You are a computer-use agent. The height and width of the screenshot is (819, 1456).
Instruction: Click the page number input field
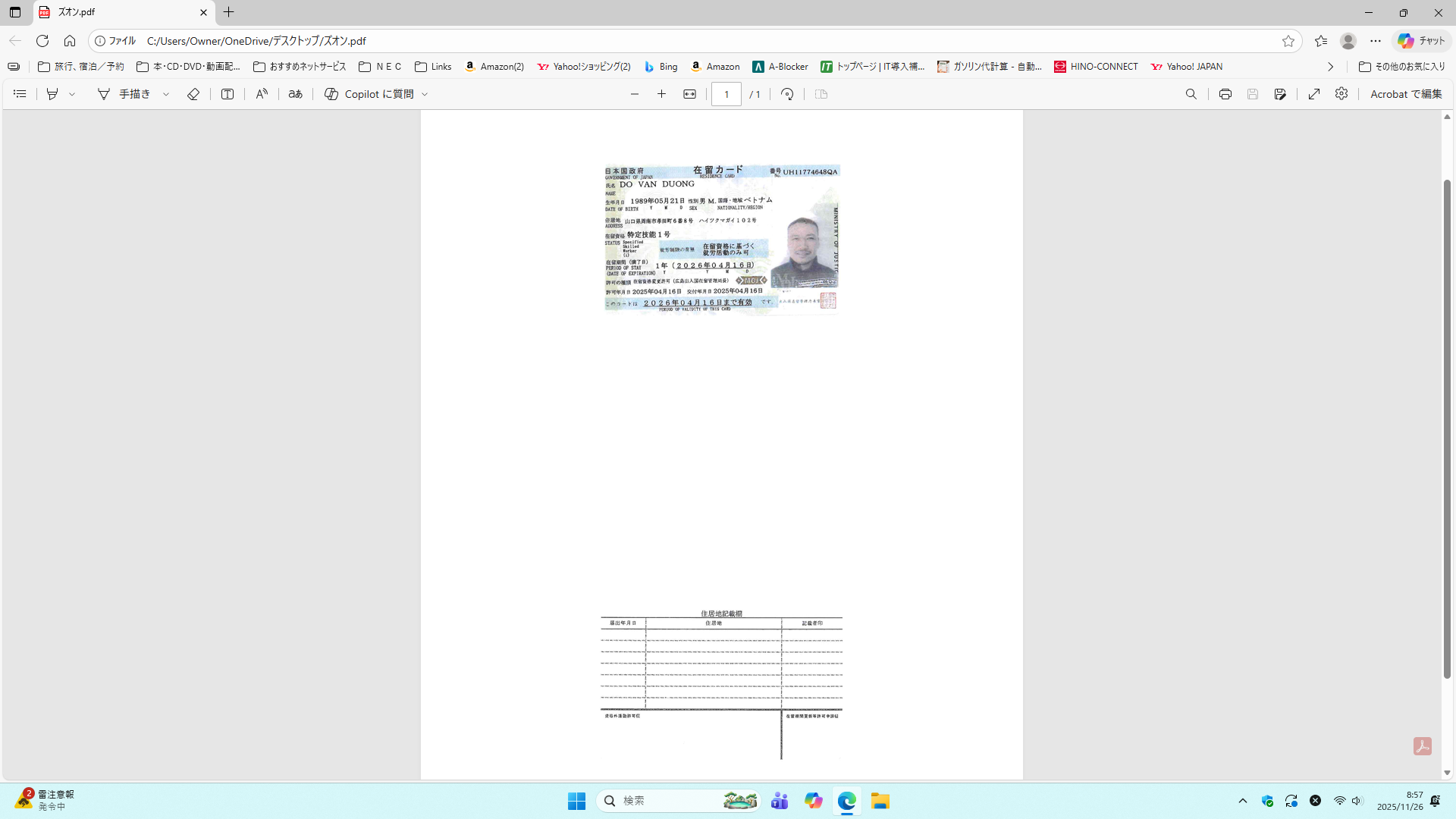(726, 94)
